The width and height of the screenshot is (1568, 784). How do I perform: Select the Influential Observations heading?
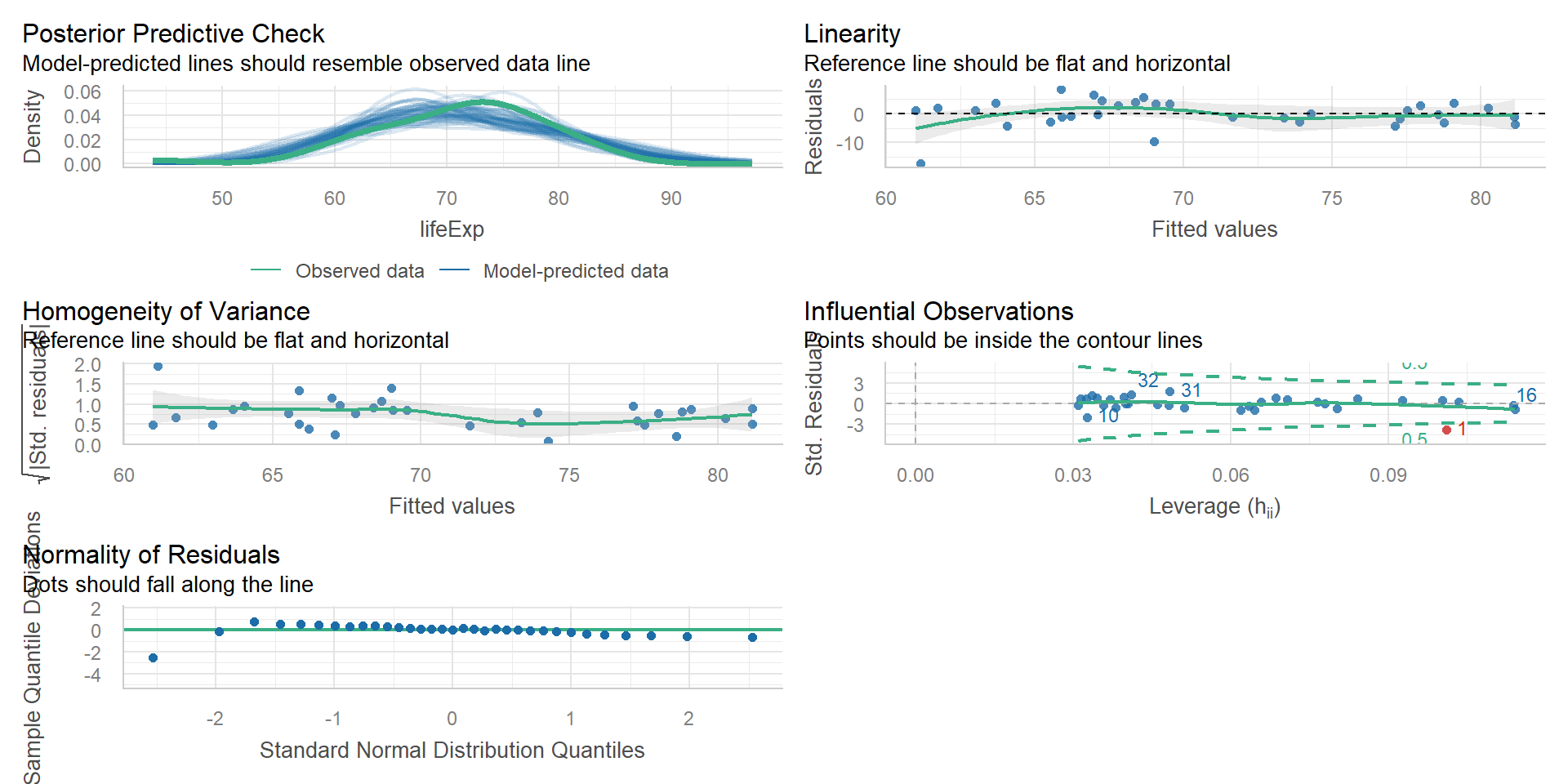click(938, 311)
